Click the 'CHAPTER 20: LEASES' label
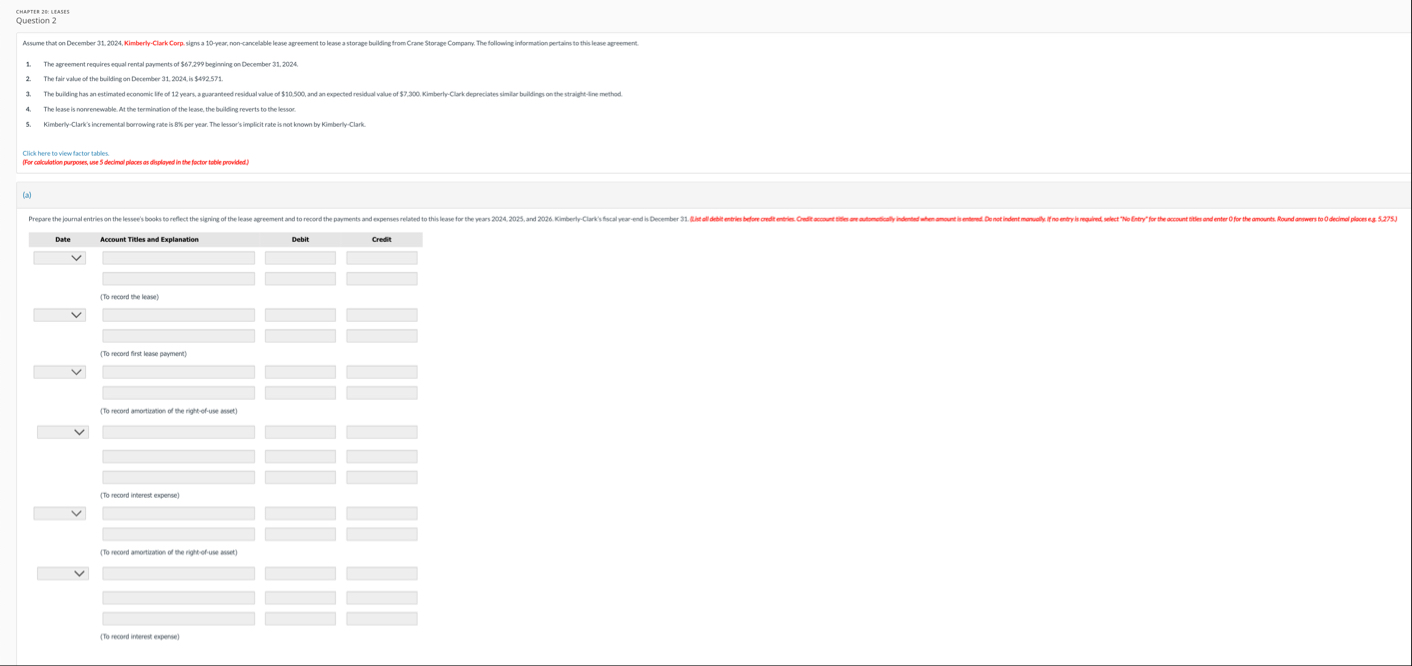This screenshot has height=666, width=1412. coord(43,11)
